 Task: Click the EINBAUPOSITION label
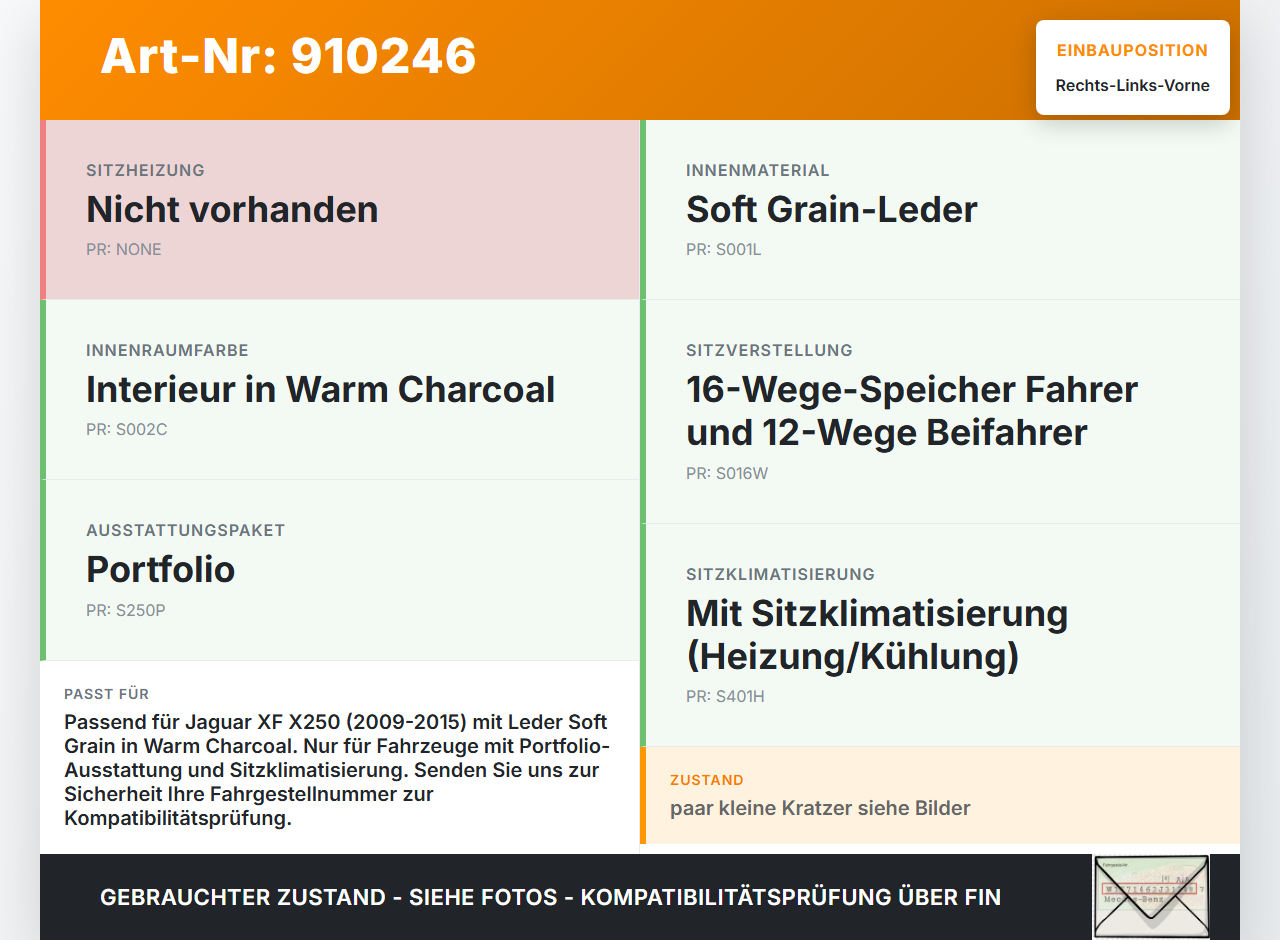click(1132, 50)
